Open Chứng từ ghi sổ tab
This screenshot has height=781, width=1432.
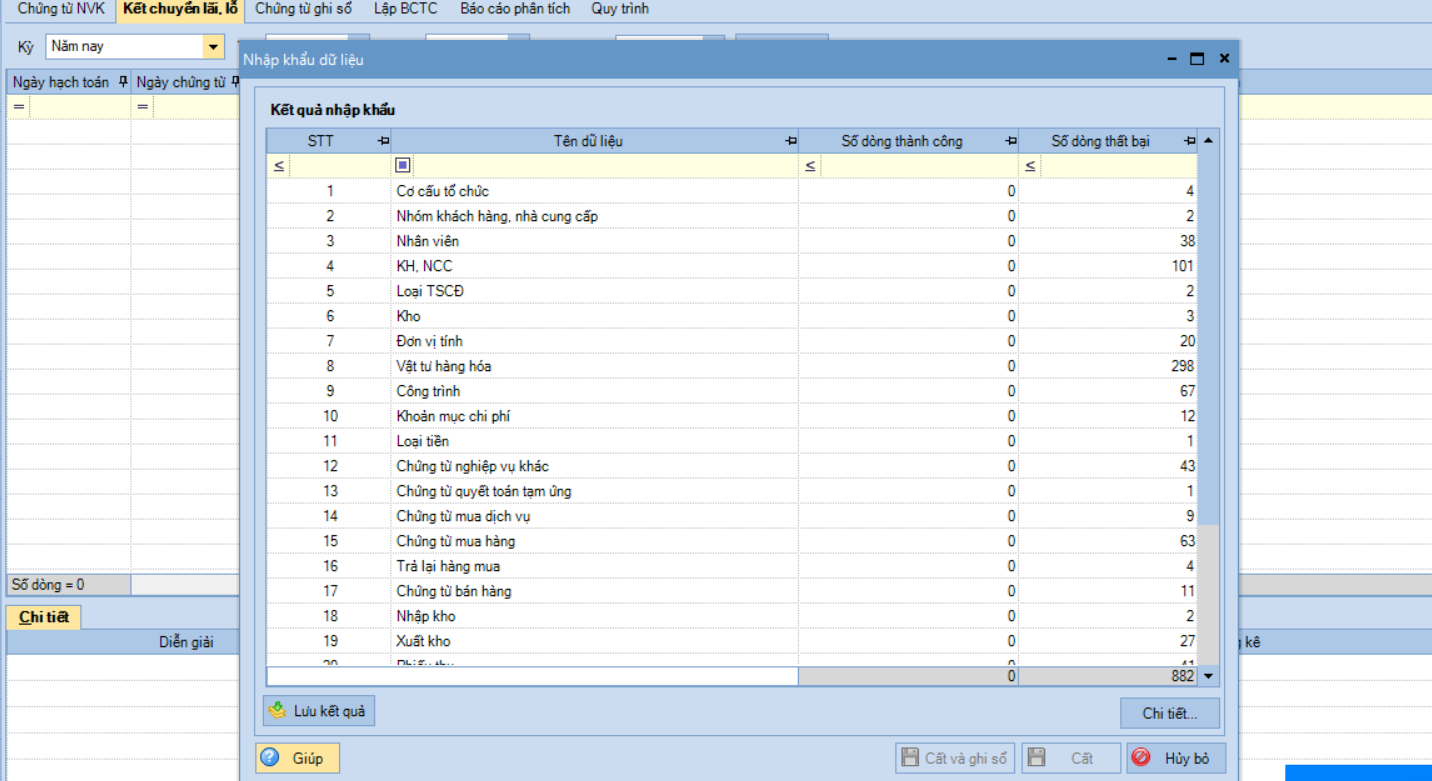click(304, 9)
